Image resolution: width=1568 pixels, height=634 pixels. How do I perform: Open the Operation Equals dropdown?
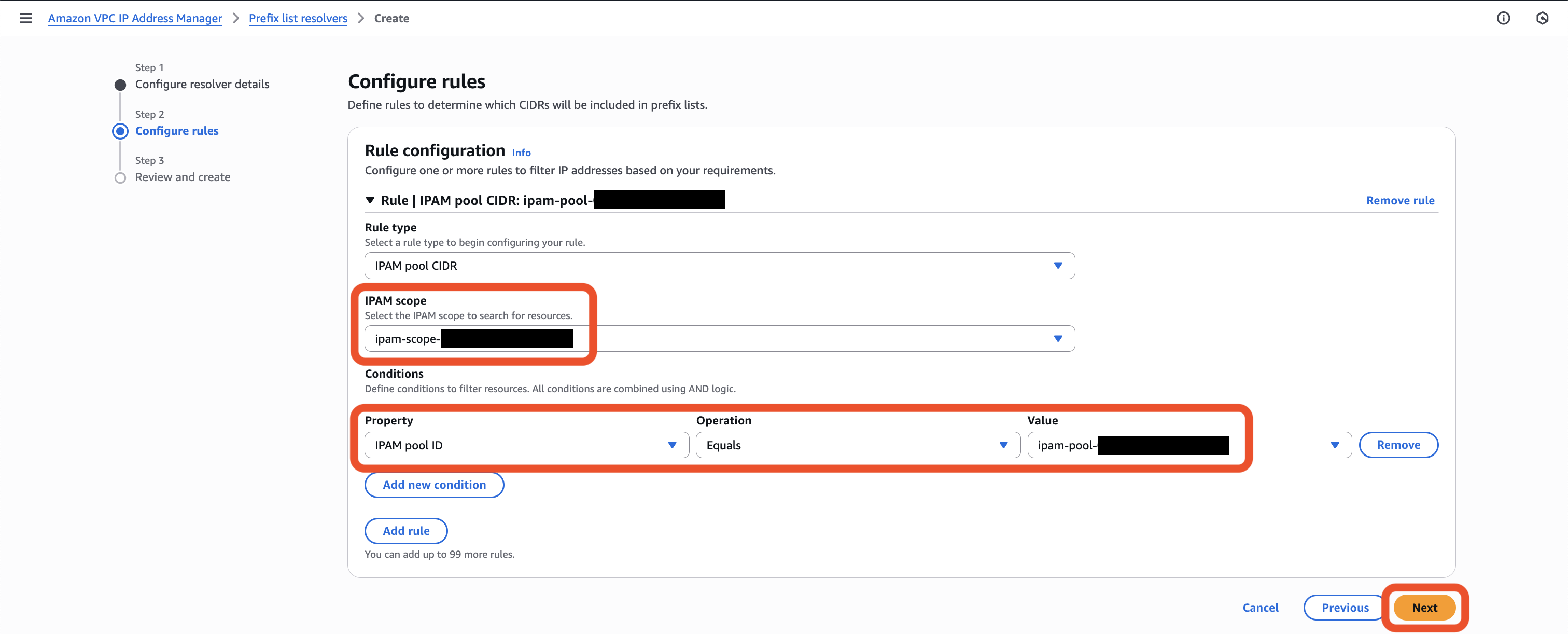tap(857, 445)
